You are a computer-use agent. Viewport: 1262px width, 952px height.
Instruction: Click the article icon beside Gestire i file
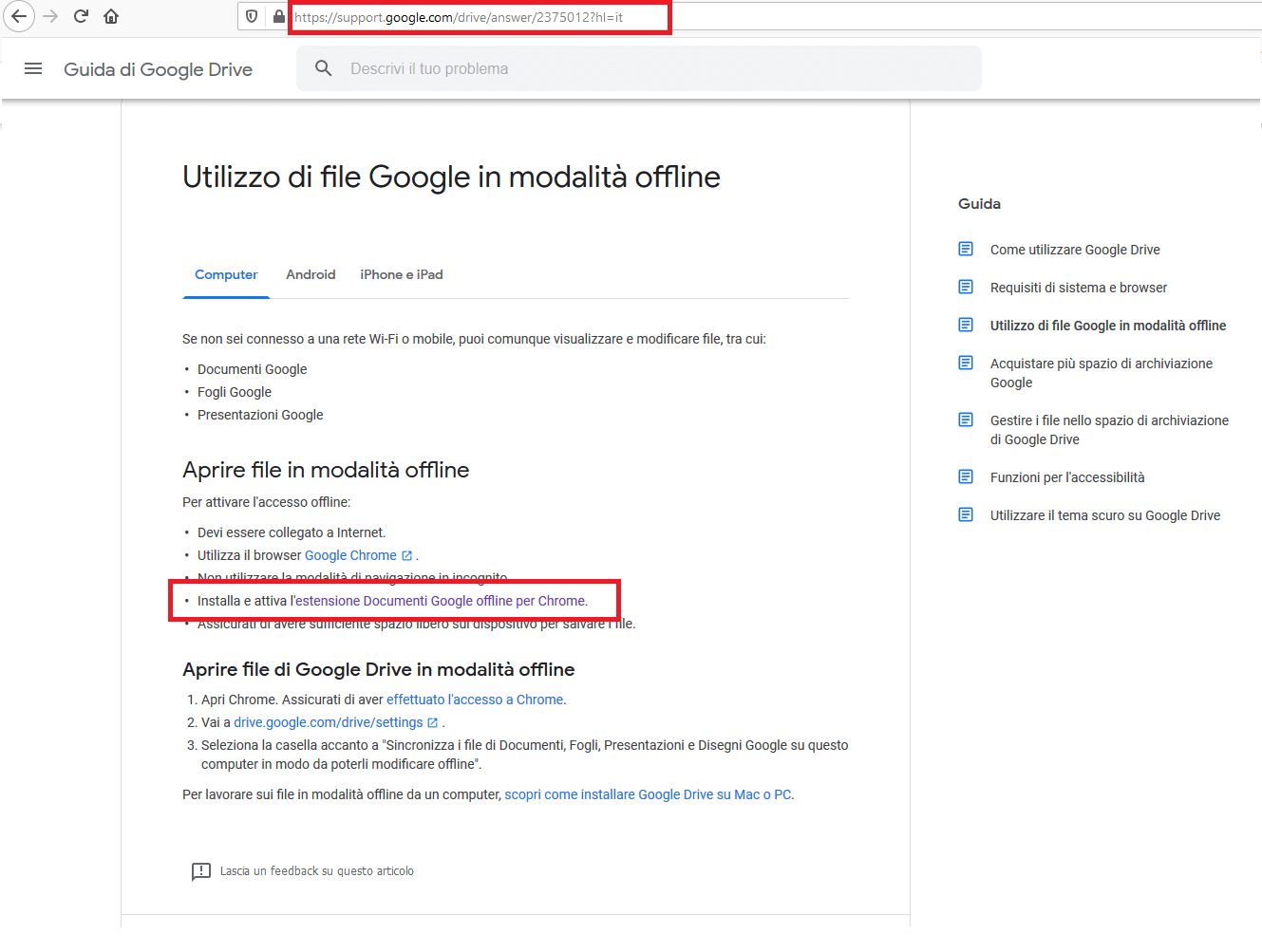(966, 420)
